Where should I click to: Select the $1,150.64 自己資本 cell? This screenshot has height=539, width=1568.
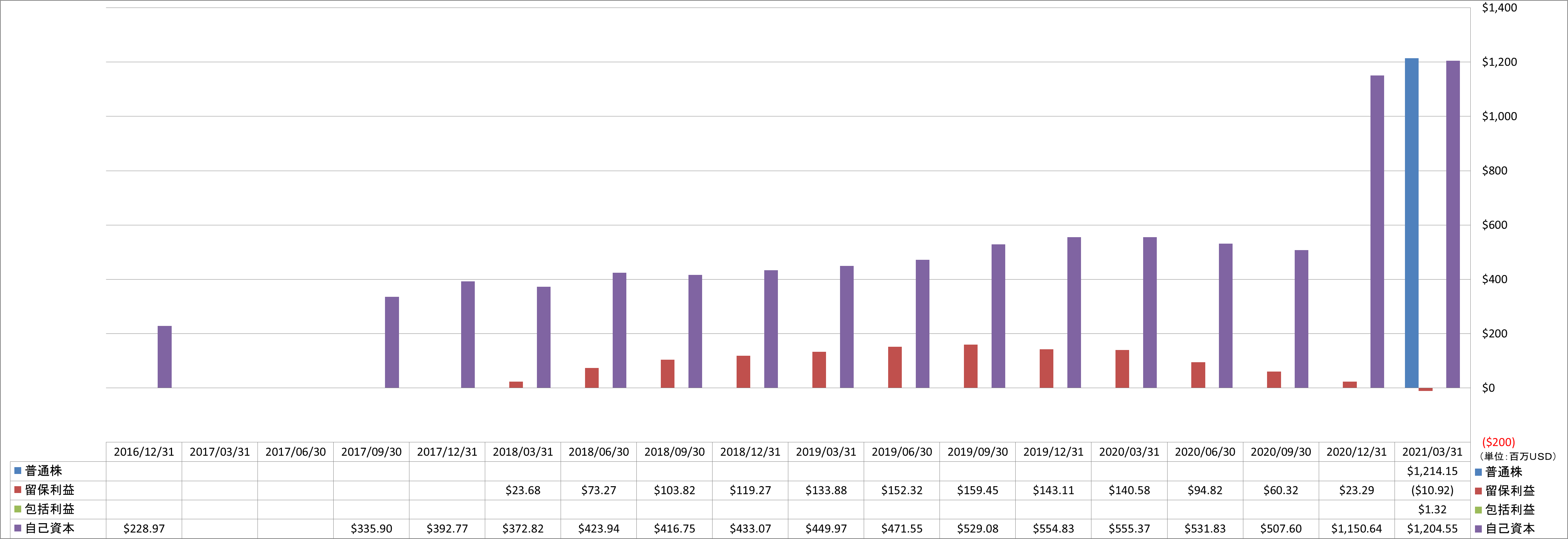coord(1356,529)
